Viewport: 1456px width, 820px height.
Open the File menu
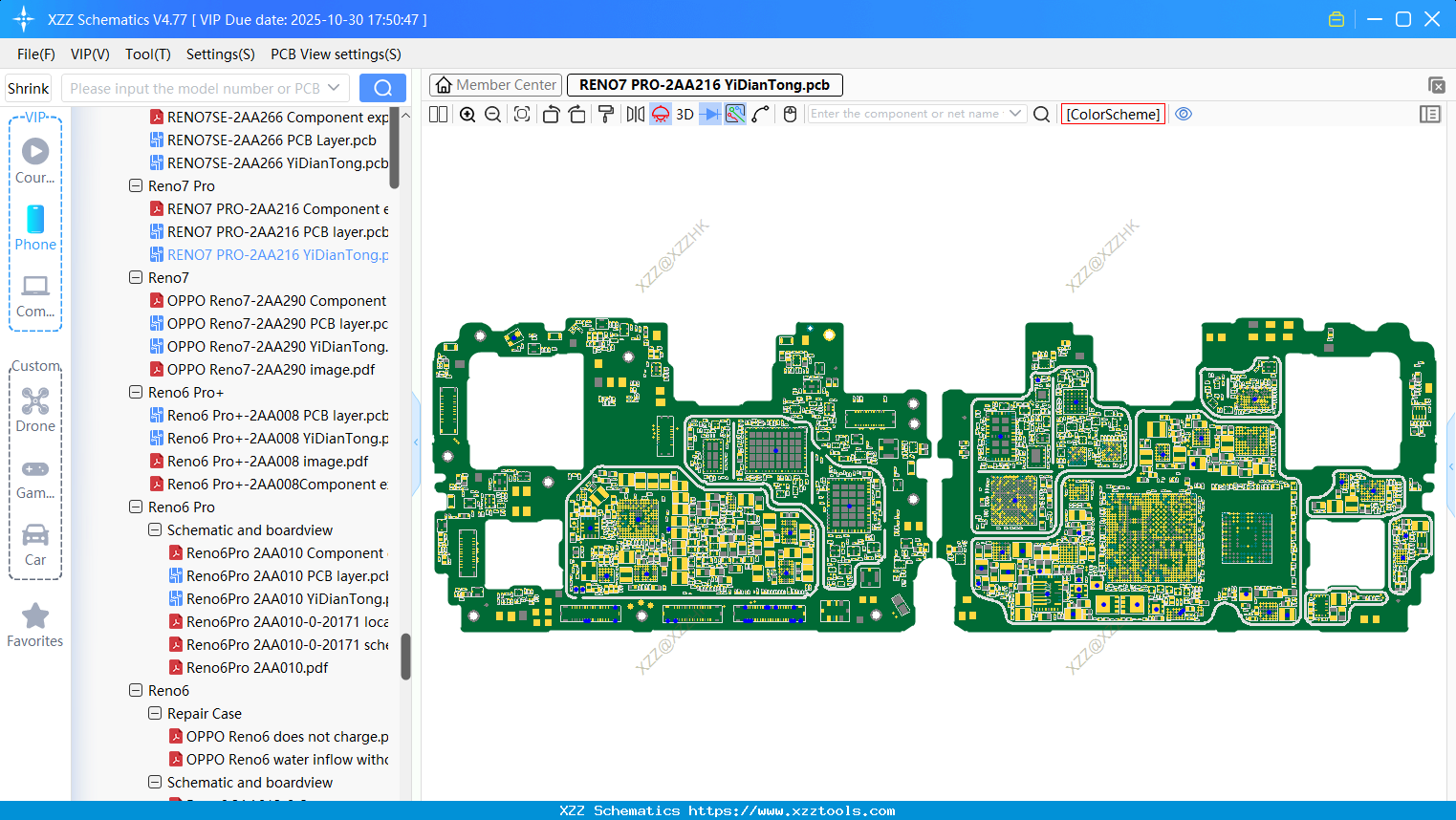click(x=36, y=54)
